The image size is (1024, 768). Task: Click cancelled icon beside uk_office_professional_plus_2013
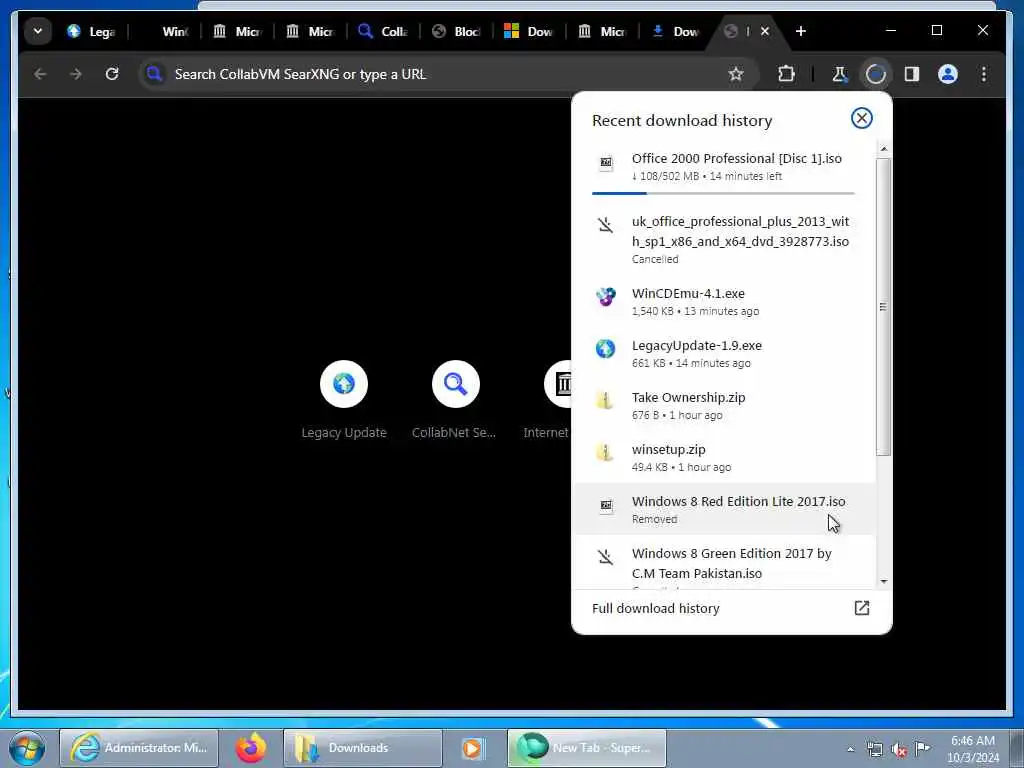(x=605, y=225)
